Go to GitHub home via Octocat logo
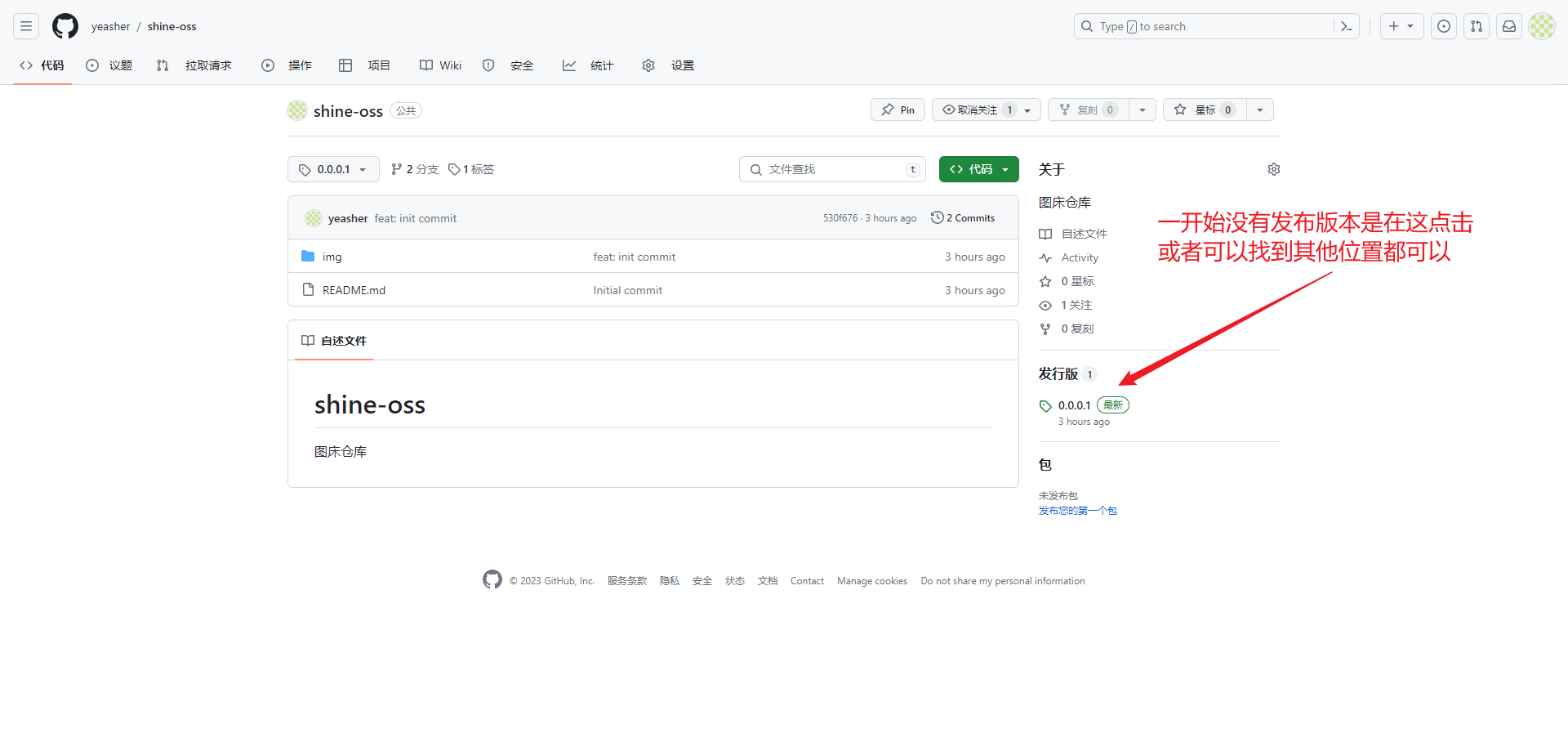1568x751 pixels. (x=65, y=26)
